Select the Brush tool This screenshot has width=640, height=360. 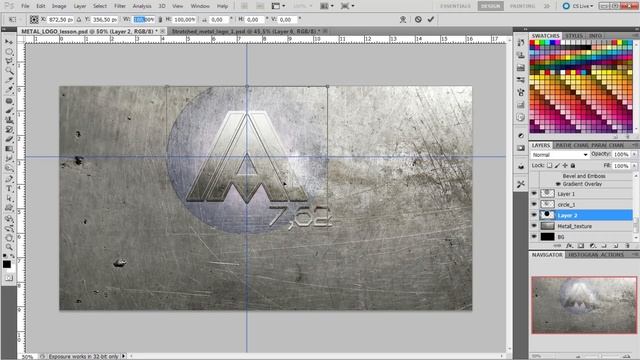9,111
